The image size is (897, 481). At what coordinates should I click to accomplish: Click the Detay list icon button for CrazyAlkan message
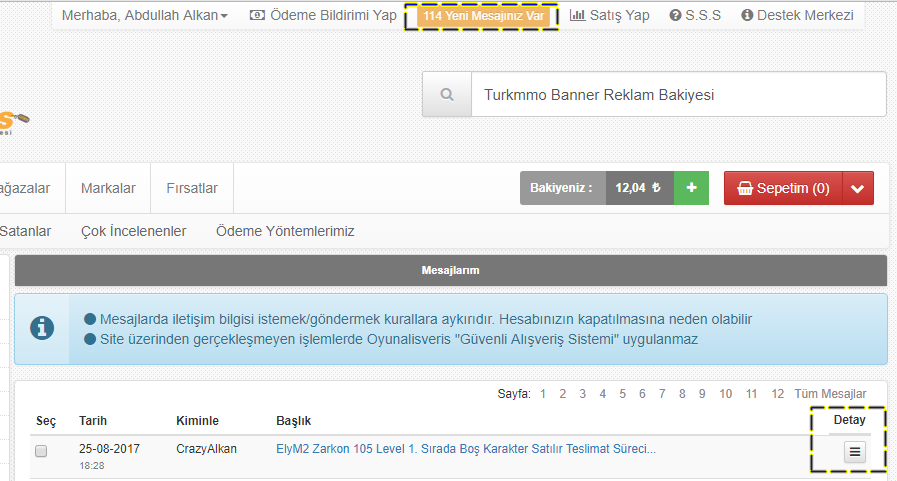tap(855, 452)
